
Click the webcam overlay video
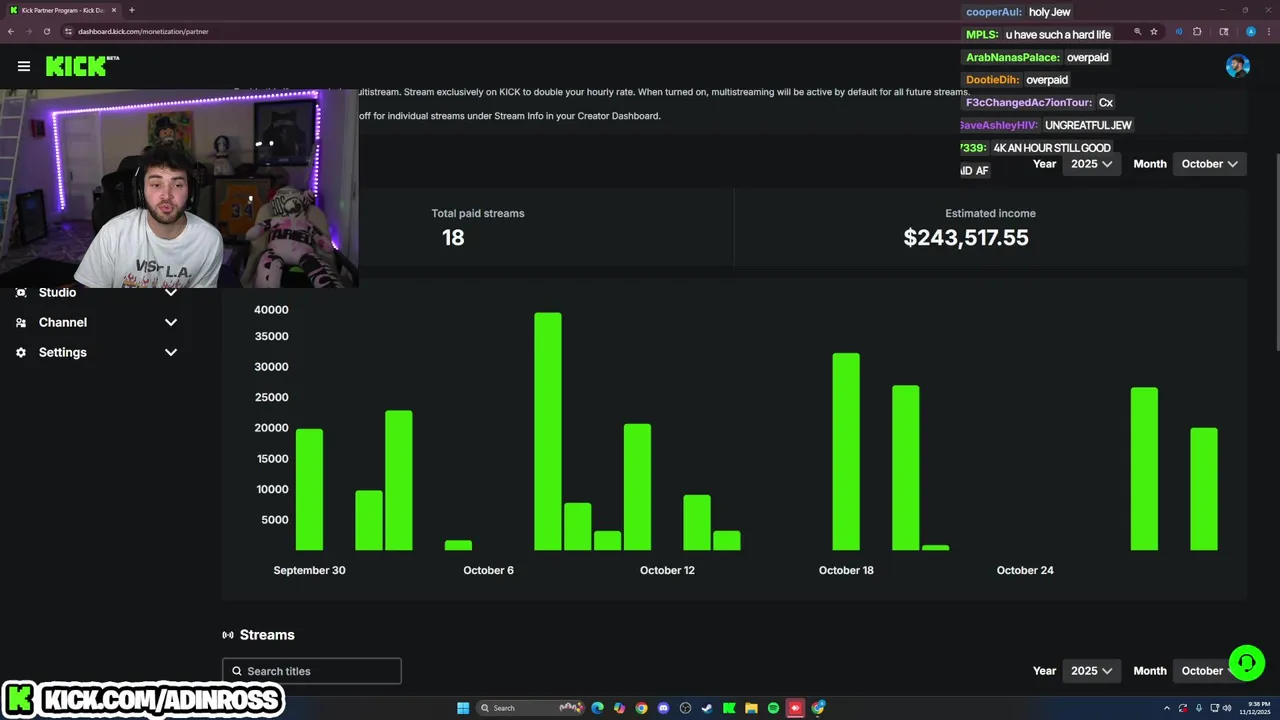pos(179,188)
